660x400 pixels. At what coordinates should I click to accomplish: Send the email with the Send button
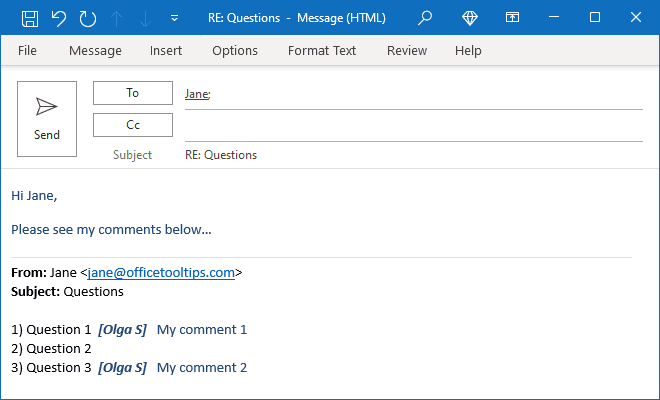47,119
